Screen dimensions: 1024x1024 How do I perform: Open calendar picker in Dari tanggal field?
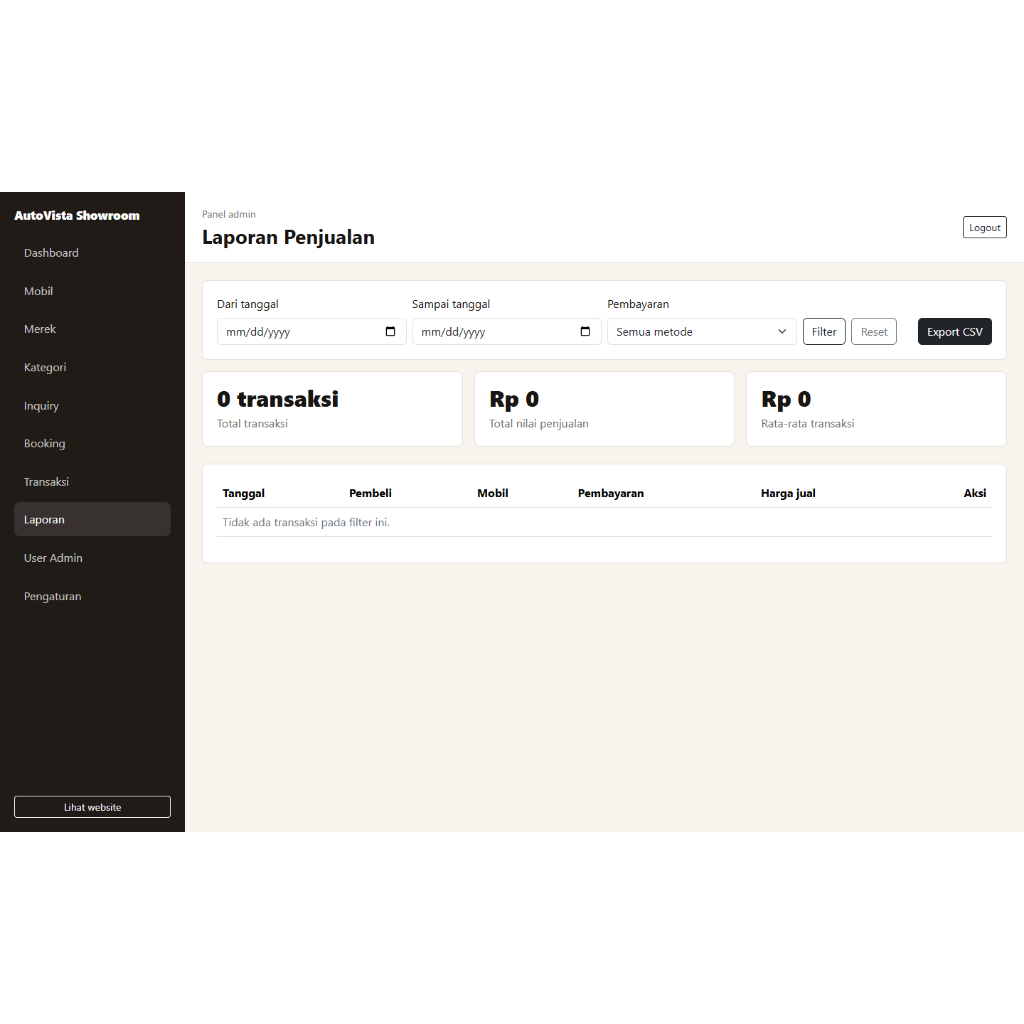click(390, 332)
